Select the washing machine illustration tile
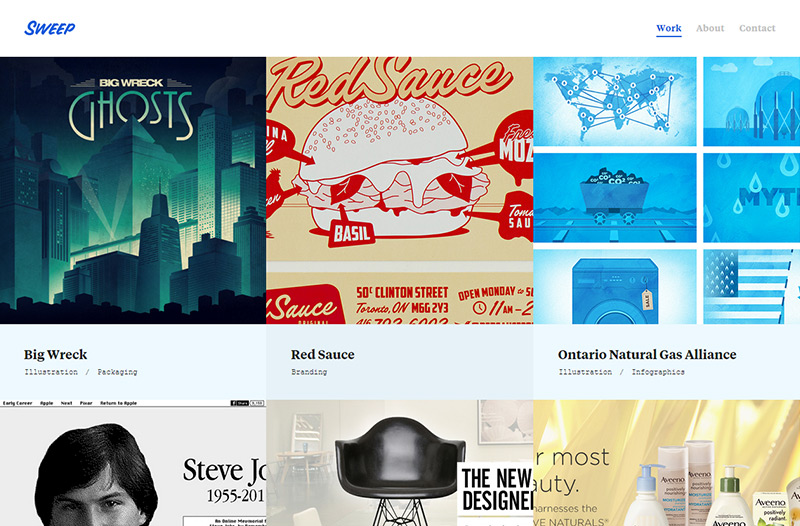The image size is (800, 526). 615,286
